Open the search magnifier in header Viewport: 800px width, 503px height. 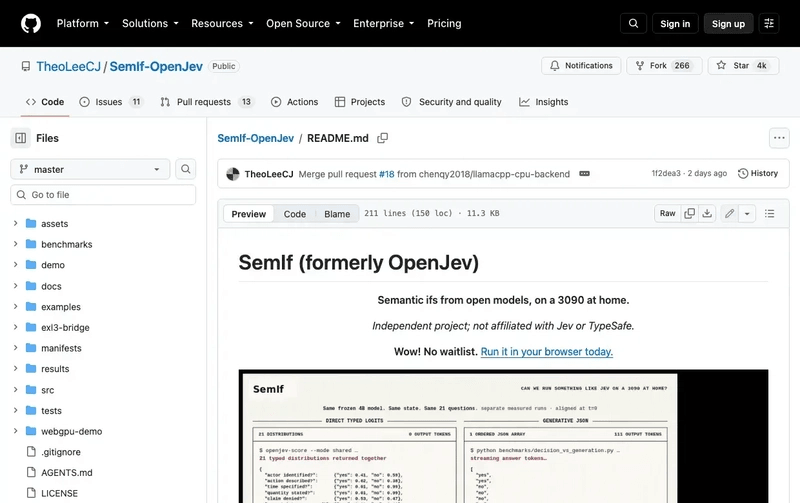point(633,23)
